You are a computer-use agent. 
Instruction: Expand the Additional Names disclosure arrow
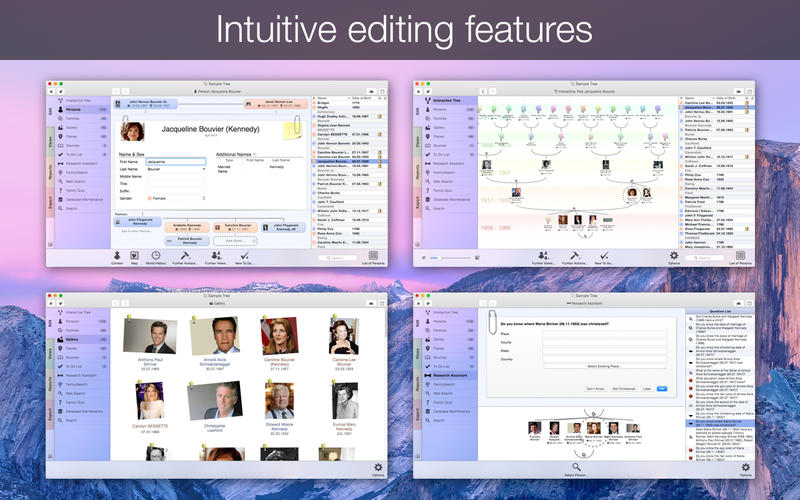255,154
